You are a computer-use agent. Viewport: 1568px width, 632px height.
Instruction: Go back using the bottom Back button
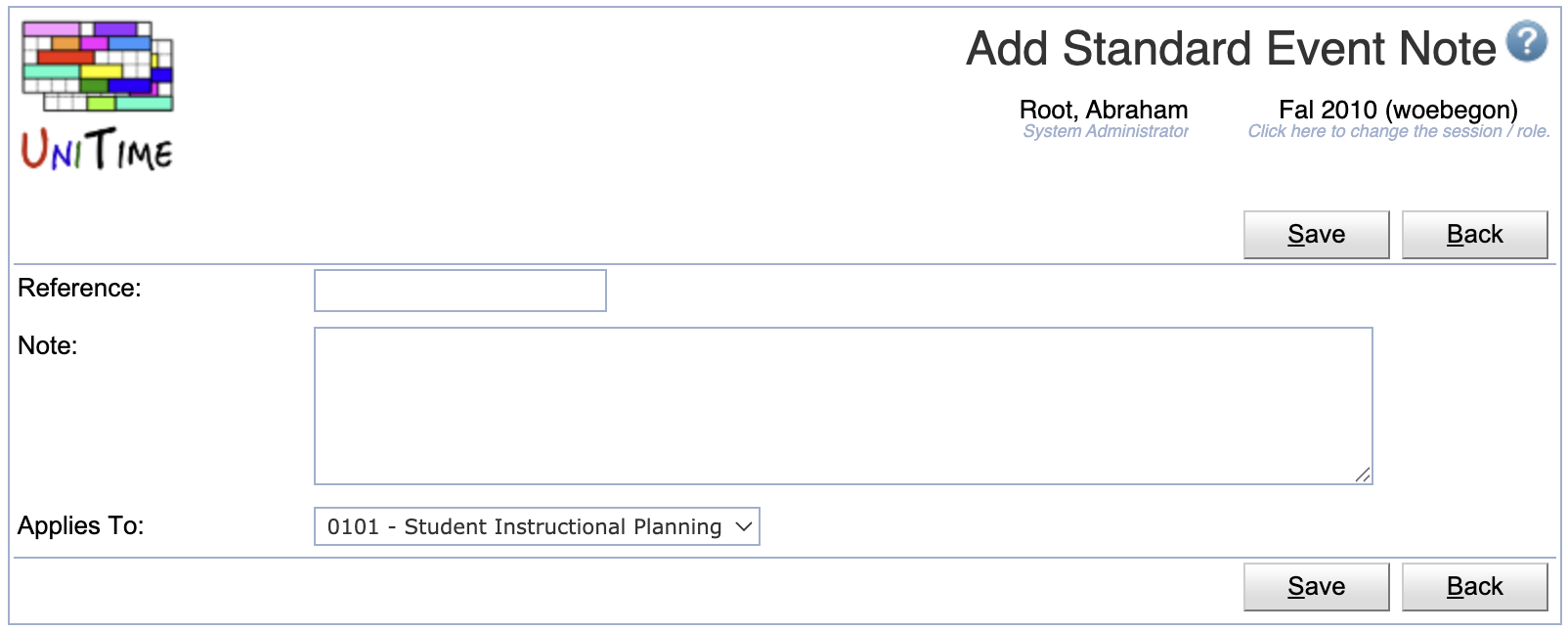(x=1474, y=587)
